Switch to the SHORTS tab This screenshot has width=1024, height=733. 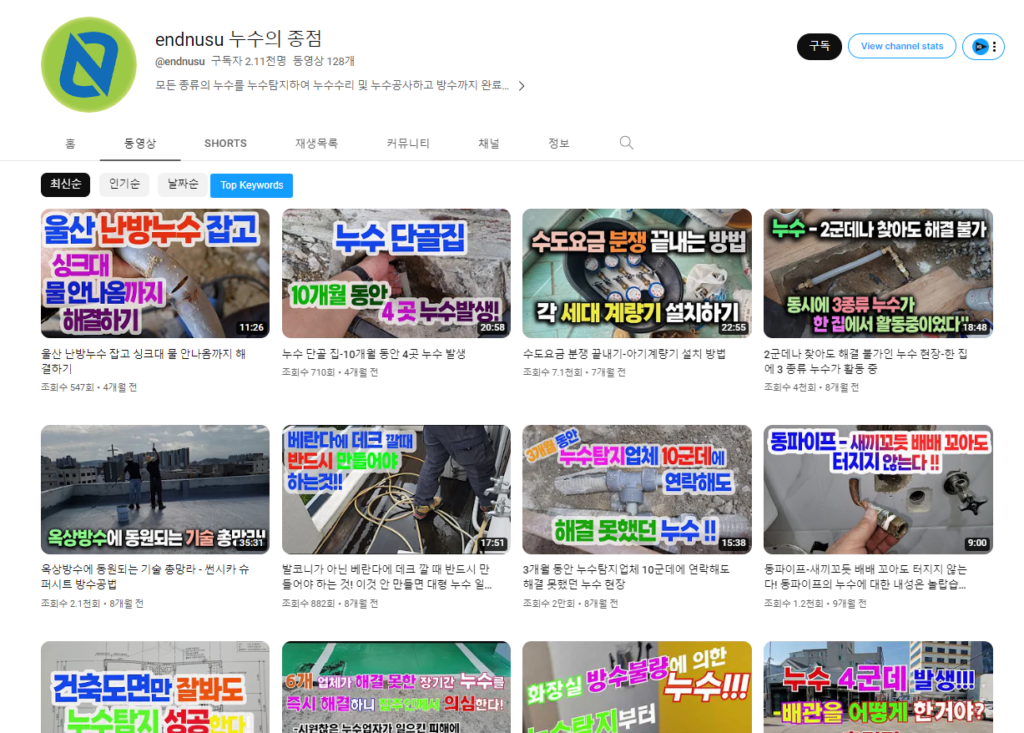tap(225, 143)
